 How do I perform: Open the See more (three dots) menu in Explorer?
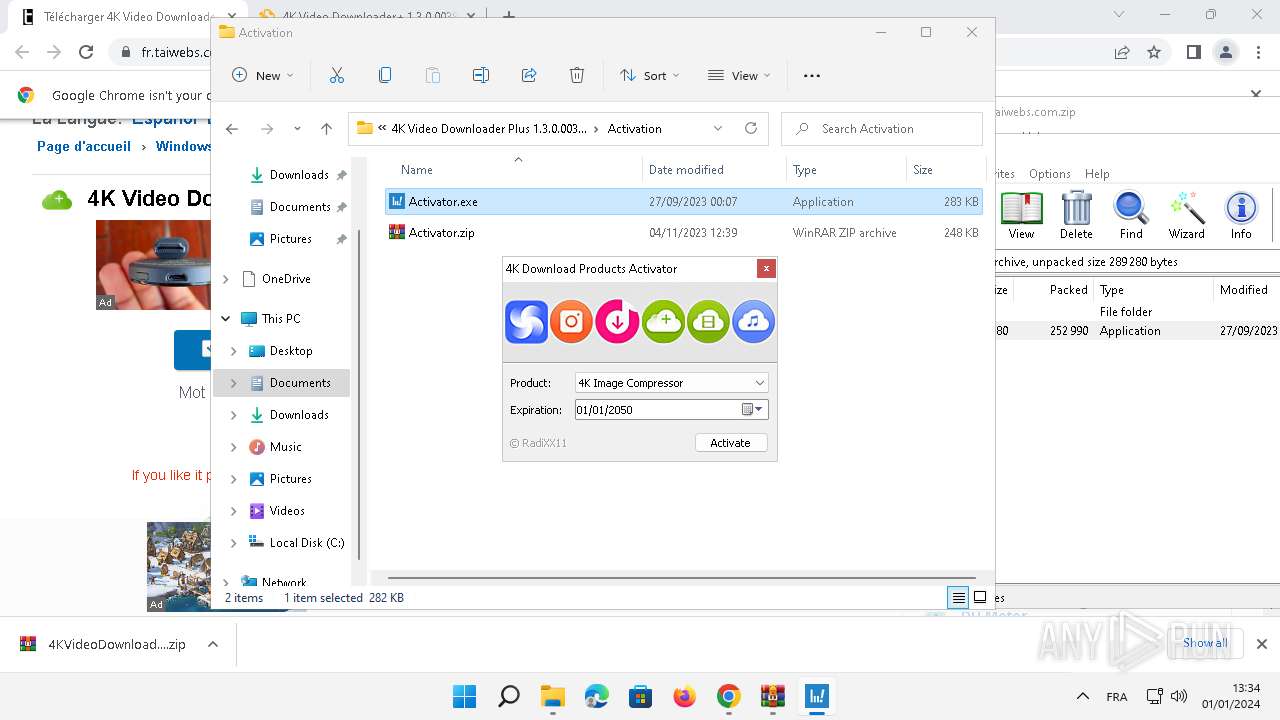tap(812, 75)
